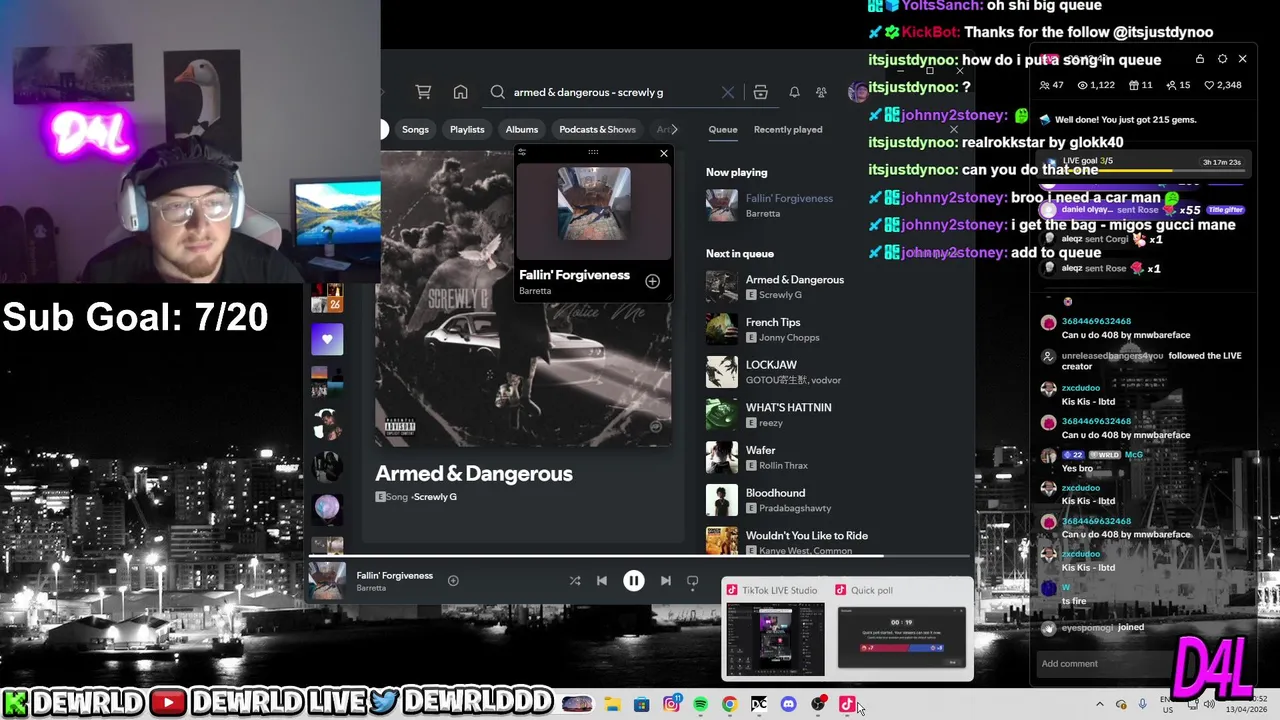Image resolution: width=1280 pixels, height=720 pixels.
Task: Open the Spotify shopping cart icon
Action: 424,92
